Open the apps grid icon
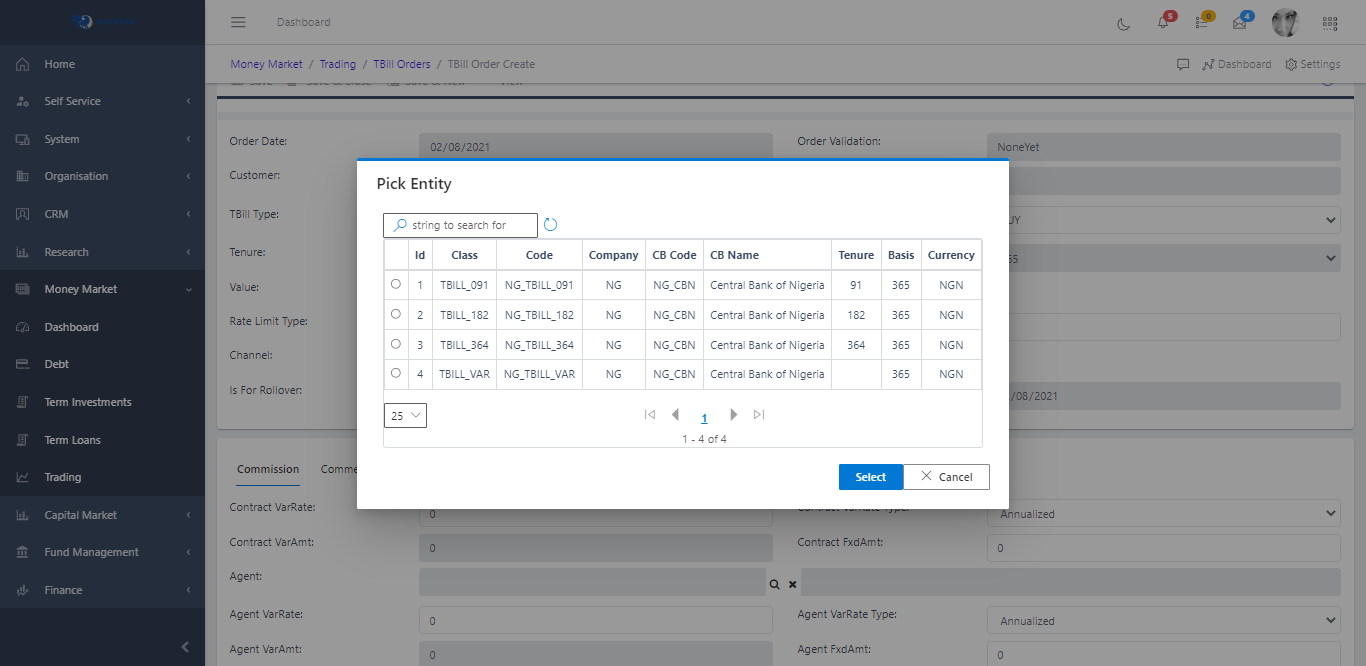1366x666 pixels. [x=1330, y=23]
